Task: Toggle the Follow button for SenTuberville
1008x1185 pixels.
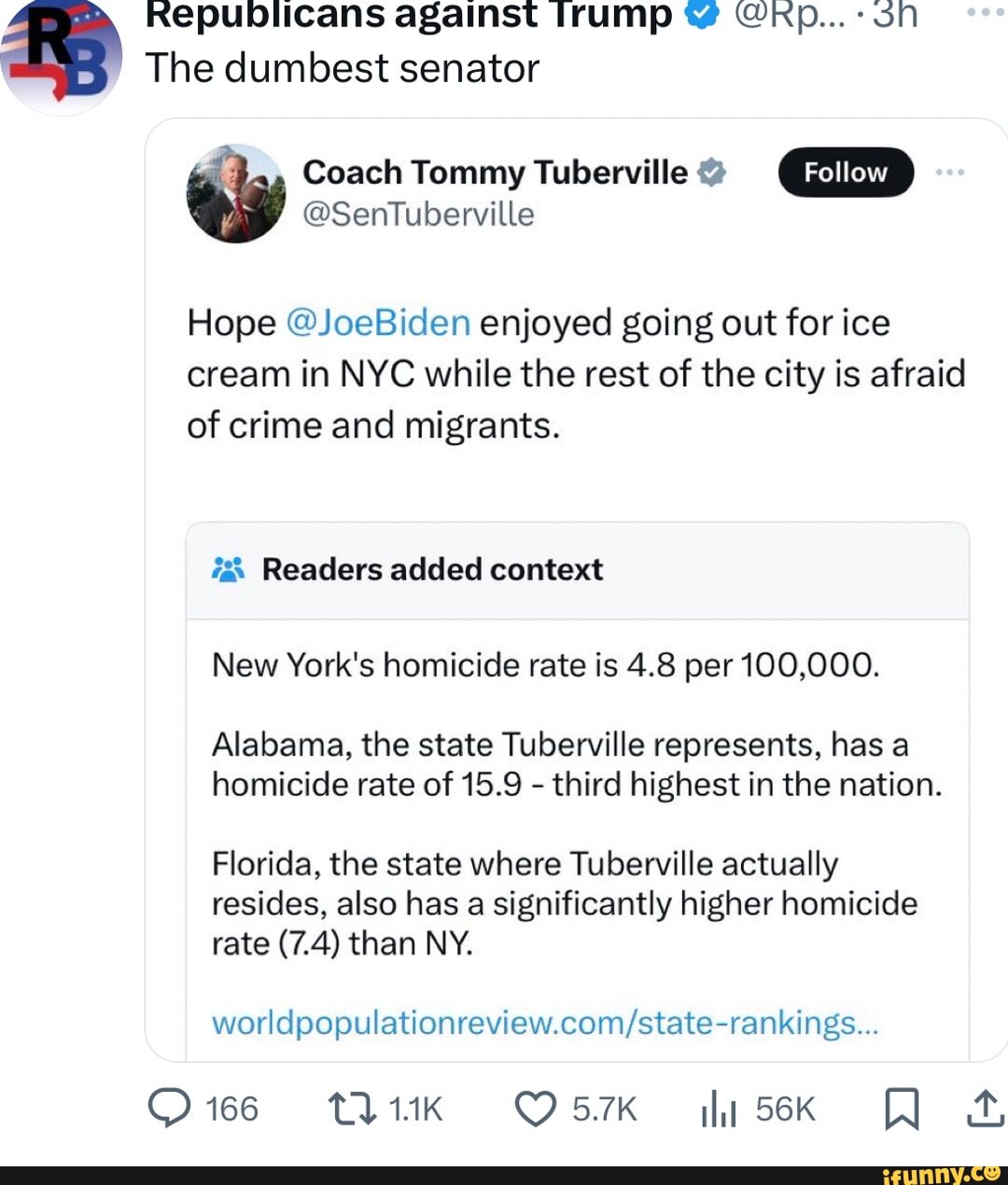Action: pyautogui.click(x=845, y=173)
